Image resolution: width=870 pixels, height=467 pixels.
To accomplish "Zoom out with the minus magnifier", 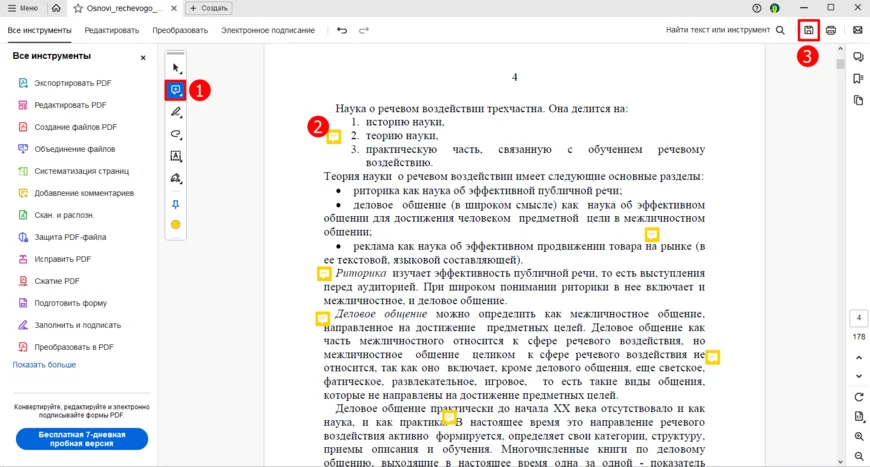I will click(x=859, y=456).
